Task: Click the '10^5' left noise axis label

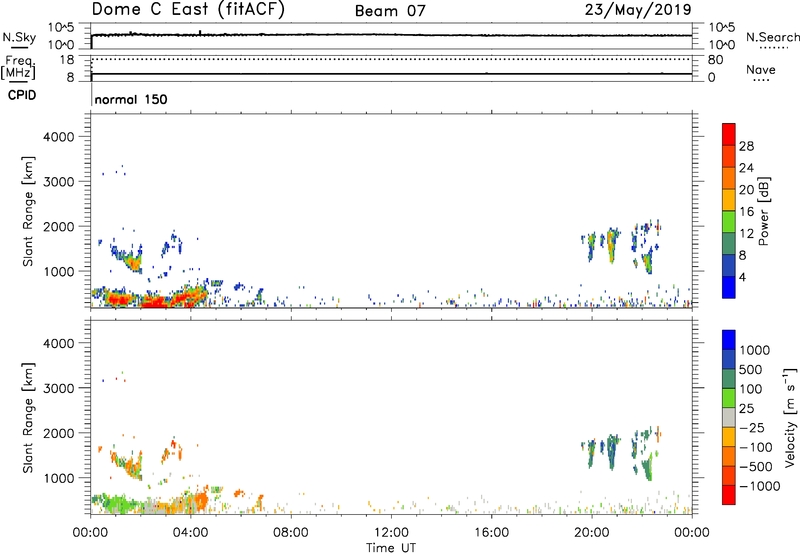Action: pos(61,28)
